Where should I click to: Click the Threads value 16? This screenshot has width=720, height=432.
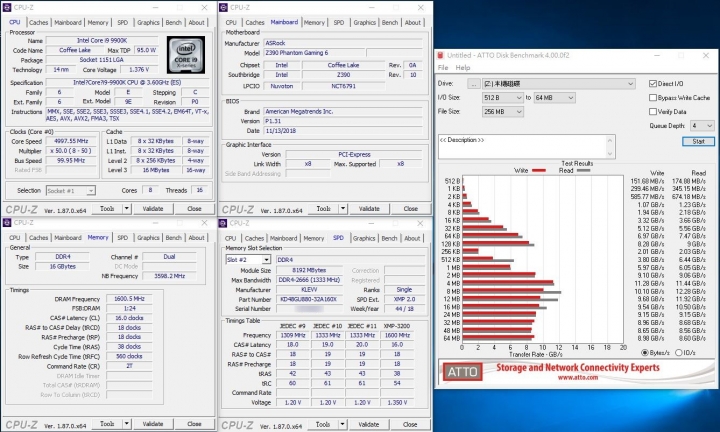tap(200, 190)
